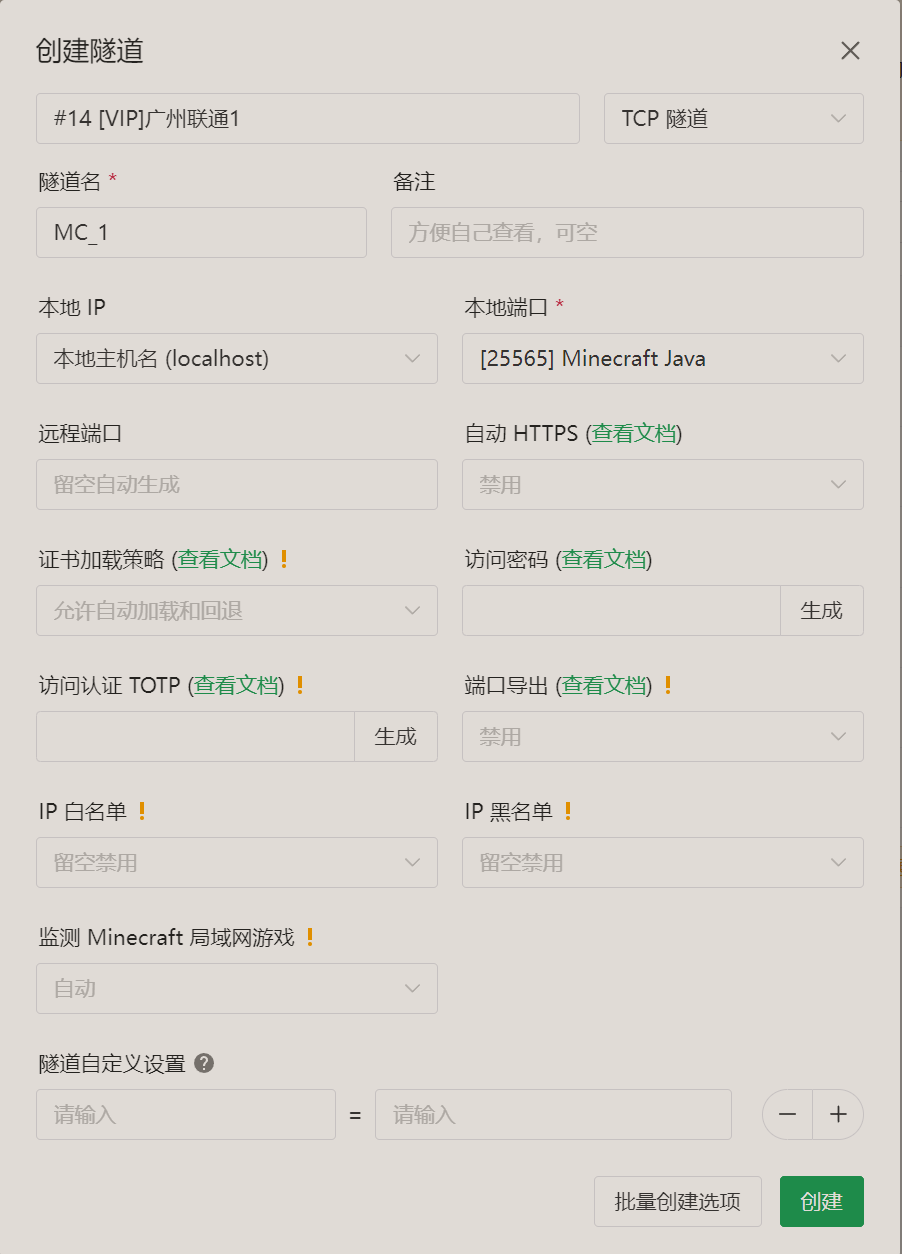The width and height of the screenshot is (902, 1254).
Task: Open the 本地端口 Minecraft Java dropdown
Action: (662, 358)
